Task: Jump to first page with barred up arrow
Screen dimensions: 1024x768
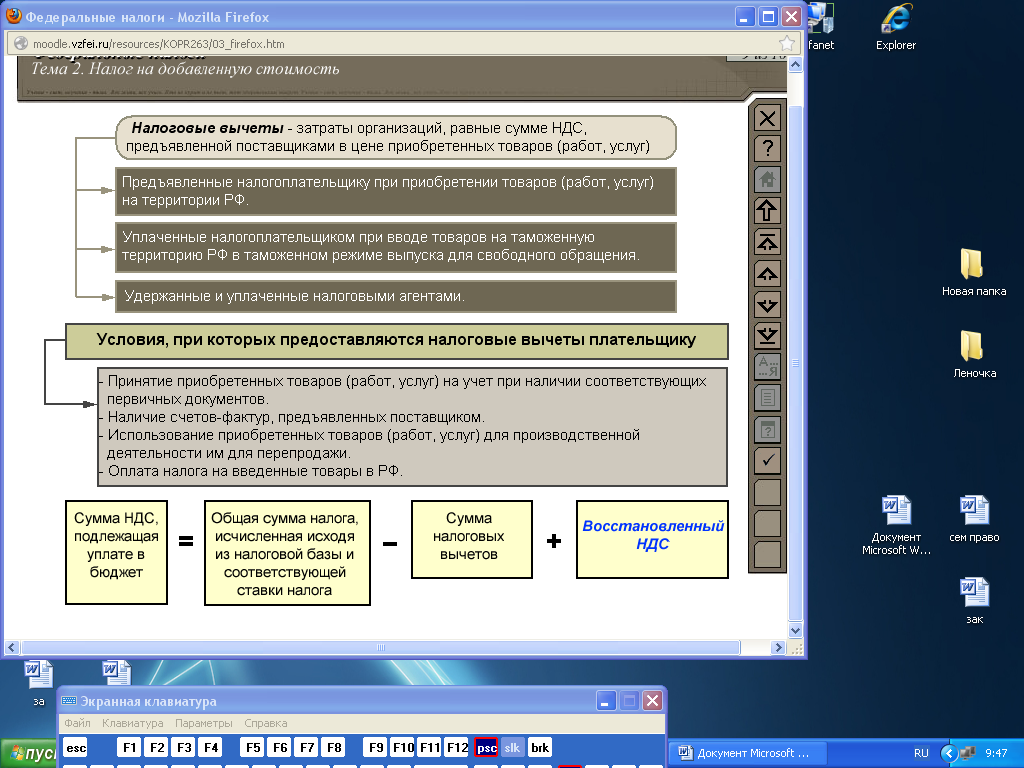Action: coord(767,242)
